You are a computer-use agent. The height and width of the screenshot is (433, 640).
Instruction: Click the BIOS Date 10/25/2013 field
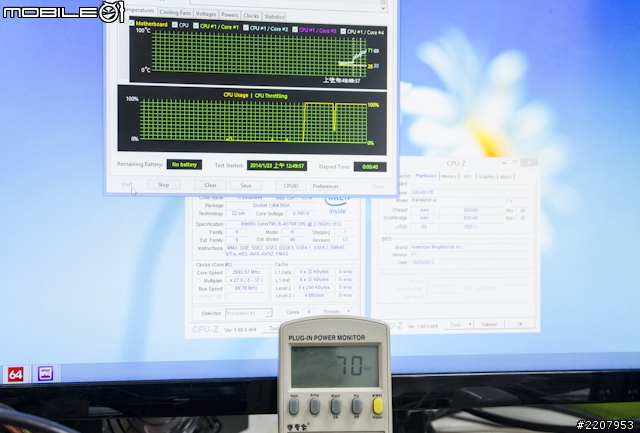click(471, 262)
